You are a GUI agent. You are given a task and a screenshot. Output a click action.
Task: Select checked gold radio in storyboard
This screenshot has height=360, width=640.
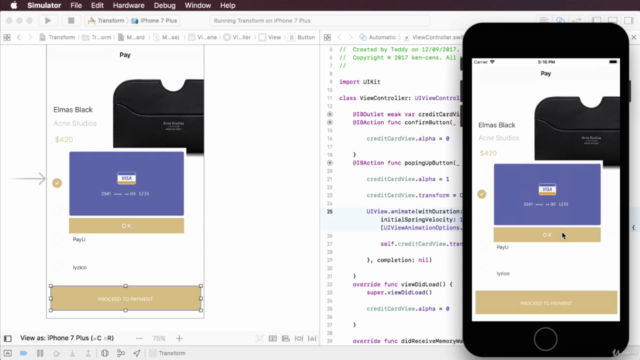[x=57, y=183]
